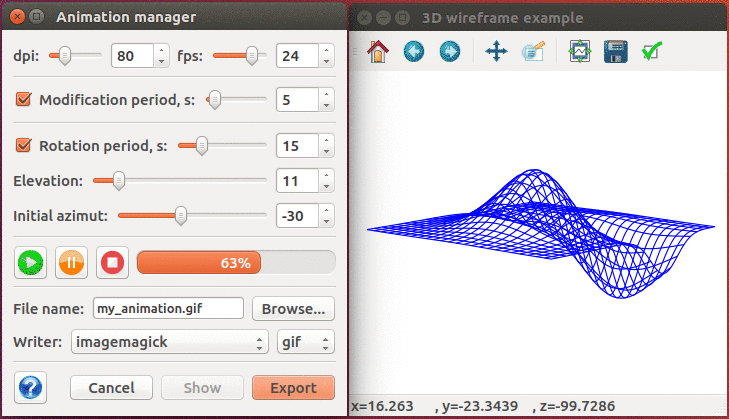The width and height of the screenshot is (729, 419).
Task: Click the Initial azimut field showing -30
Action: click(298, 216)
